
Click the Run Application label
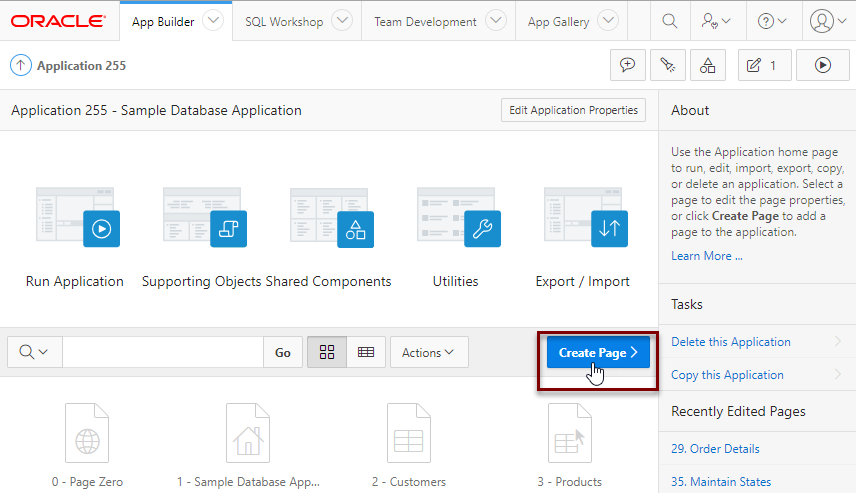[75, 281]
